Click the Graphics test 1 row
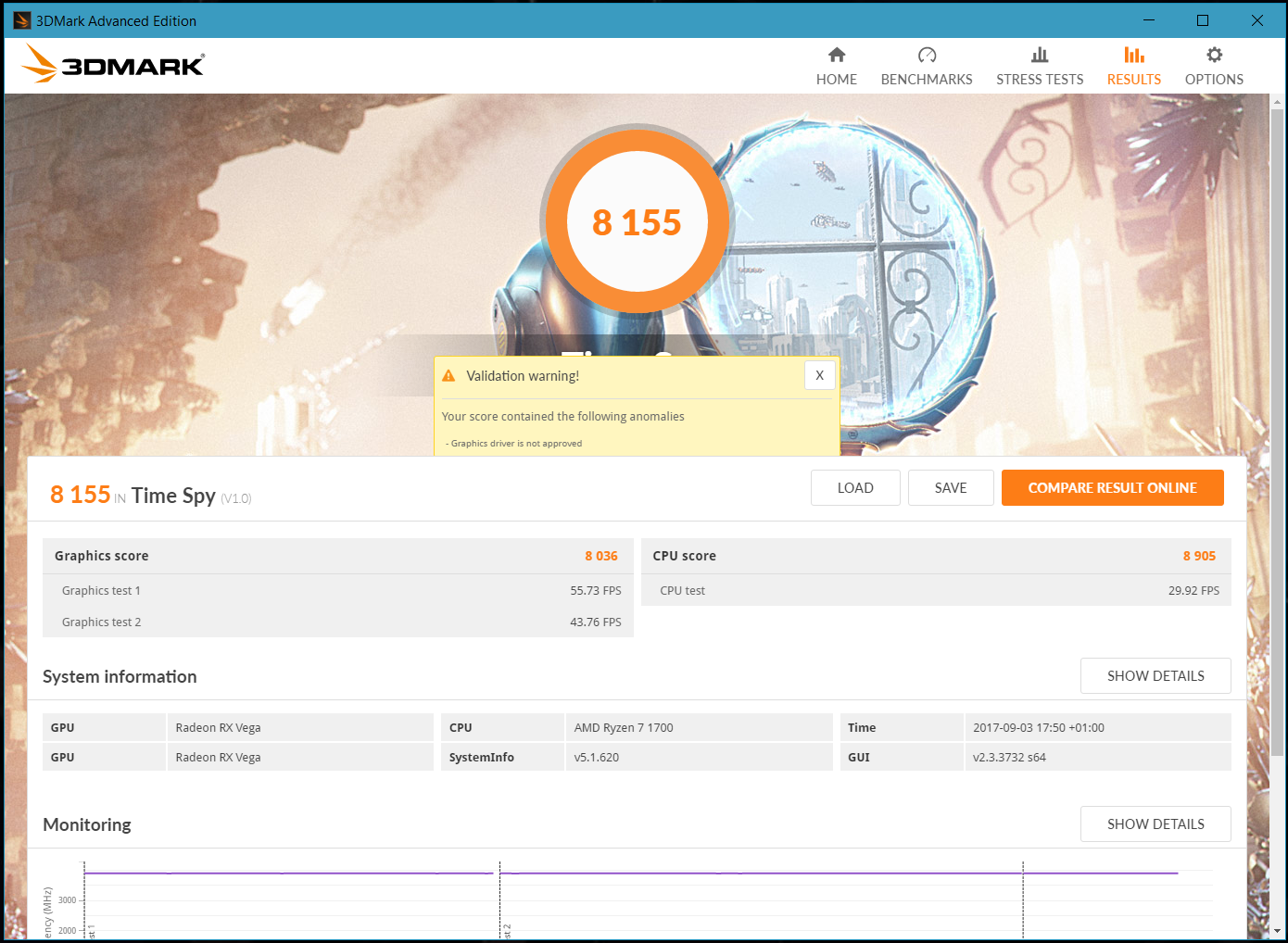Screen dimensions: 1288x943 pos(338,590)
